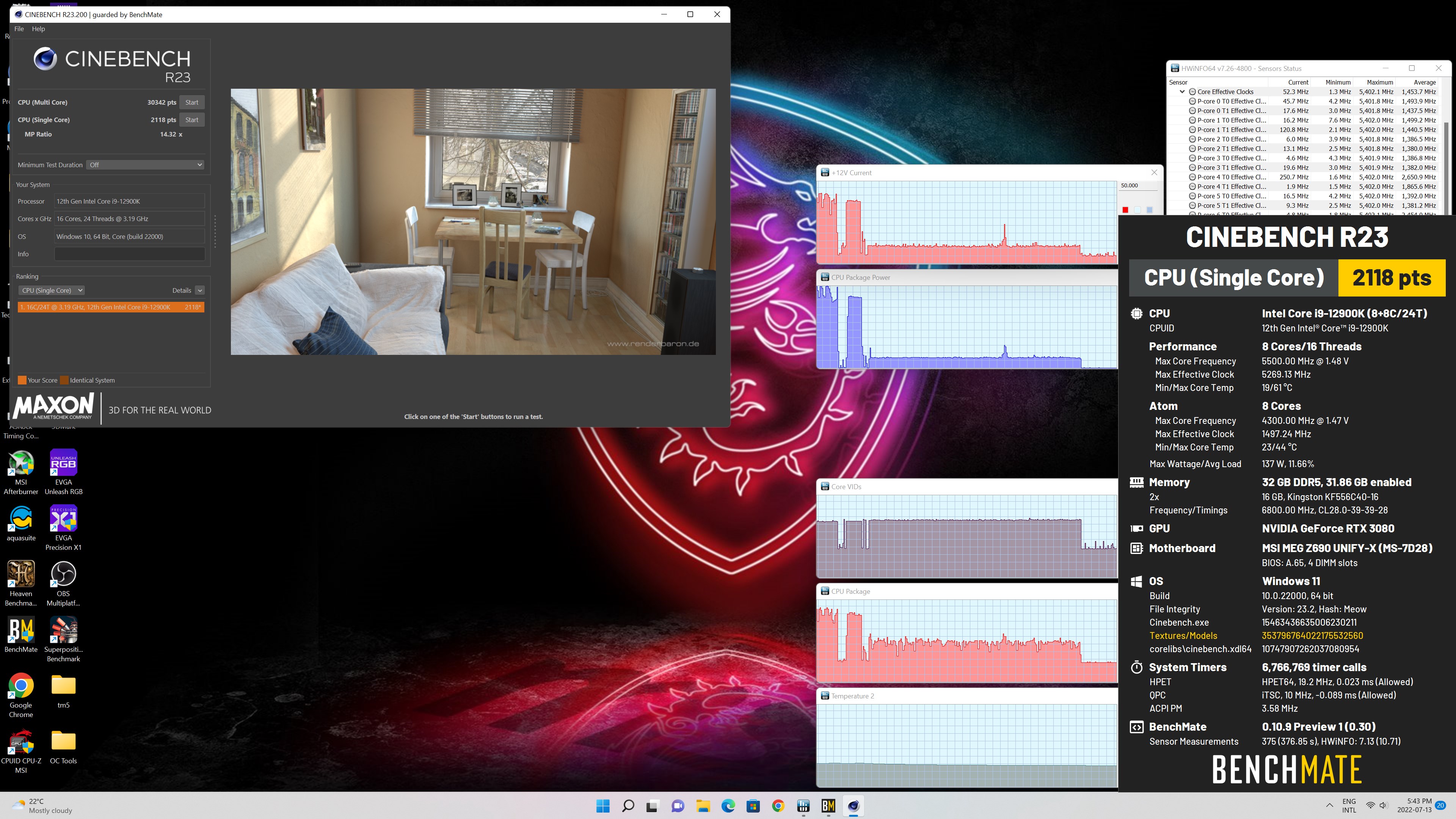
Task: Click the +12V Current graph title icon
Action: click(x=825, y=173)
